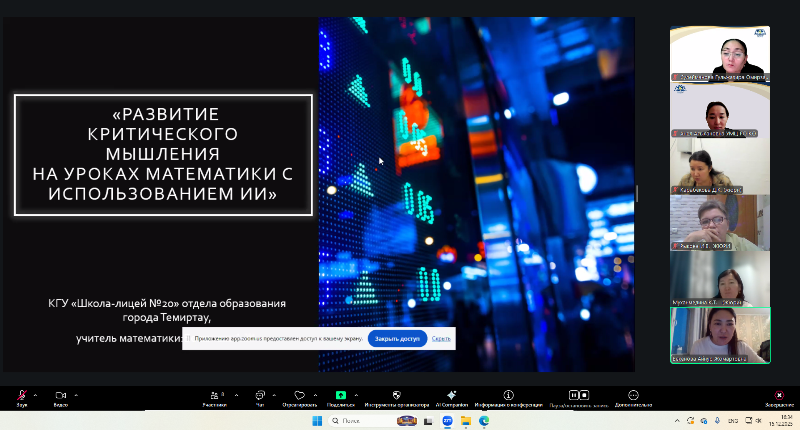800x430 pixels.
Task: Open the Участники participants panel
Action: tap(213, 396)
